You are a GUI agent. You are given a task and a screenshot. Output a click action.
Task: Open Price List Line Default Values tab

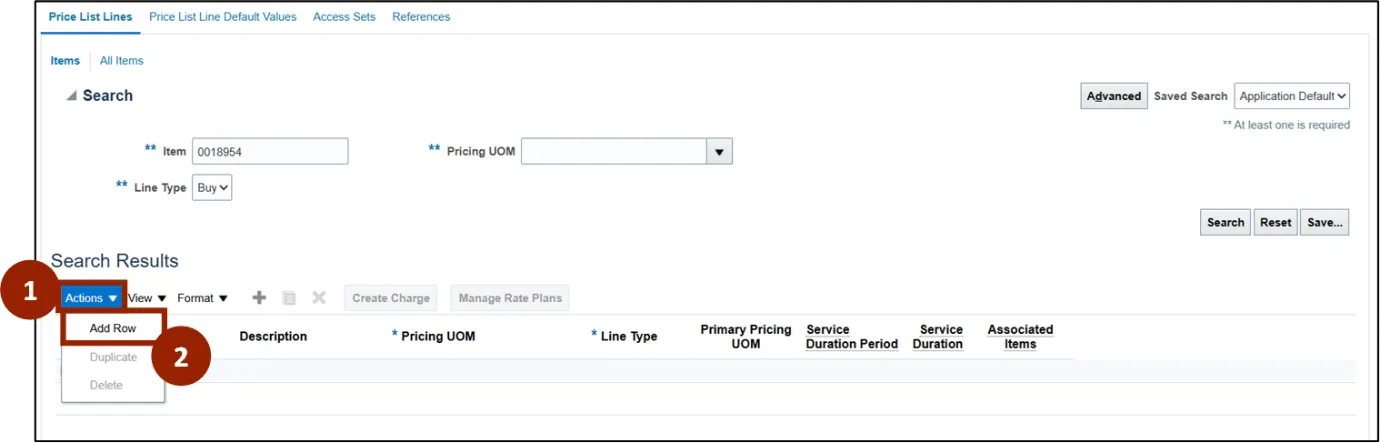click(223, 17)
